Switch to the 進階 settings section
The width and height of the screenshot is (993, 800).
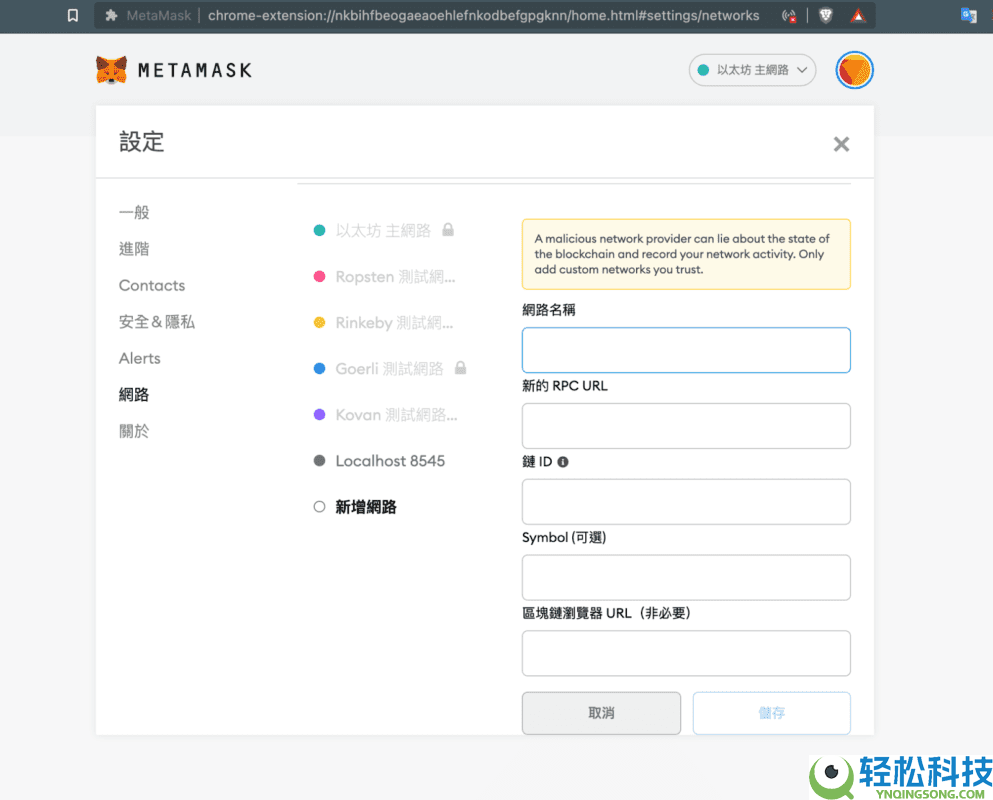pyautogui.click(x=134, y=248)
